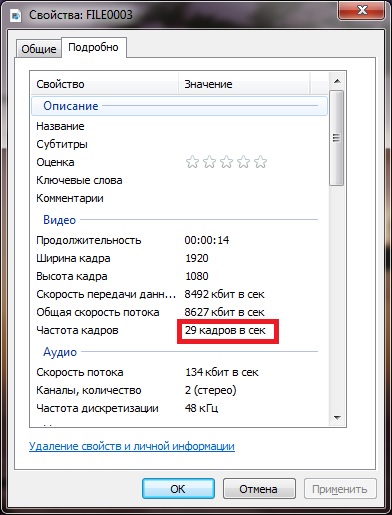Click the frame width value 1920
392x515 pixels.
click(197, 258)
